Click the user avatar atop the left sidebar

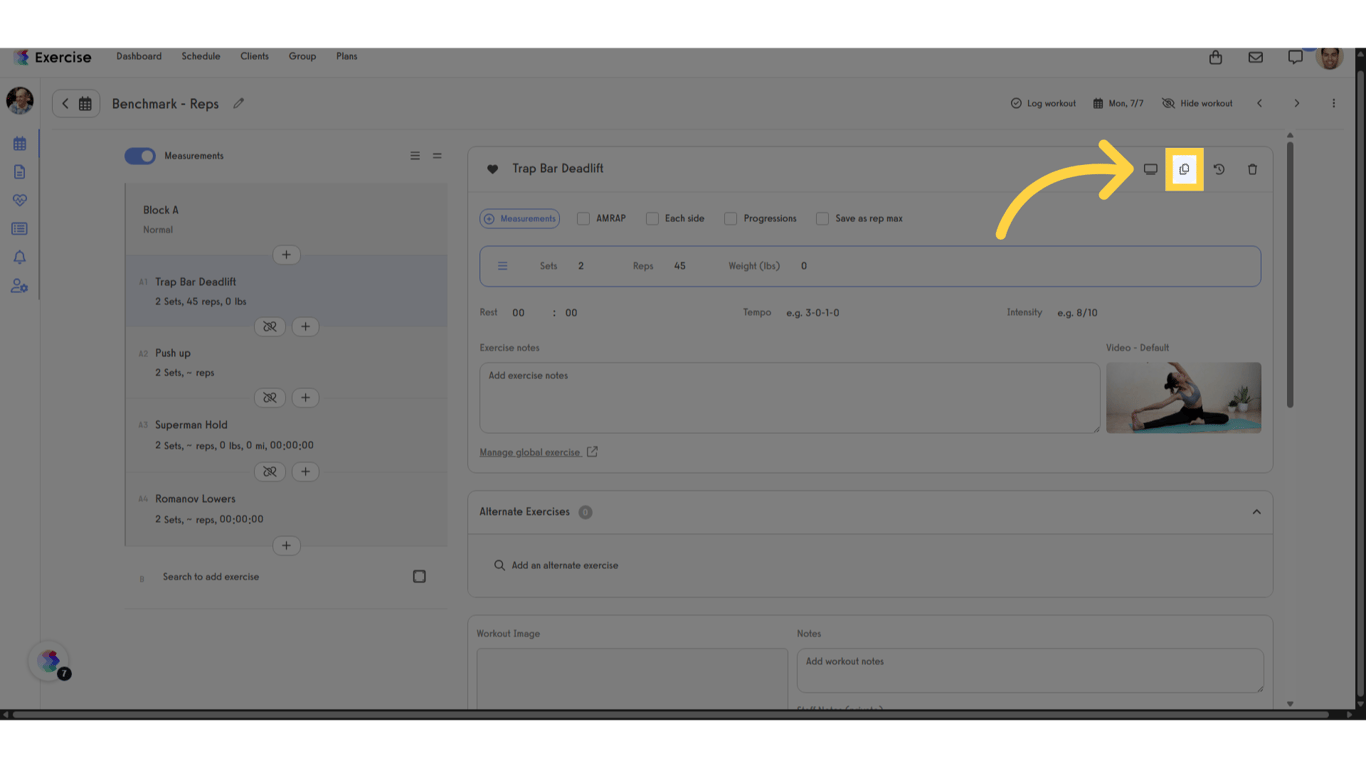point(20,100)
